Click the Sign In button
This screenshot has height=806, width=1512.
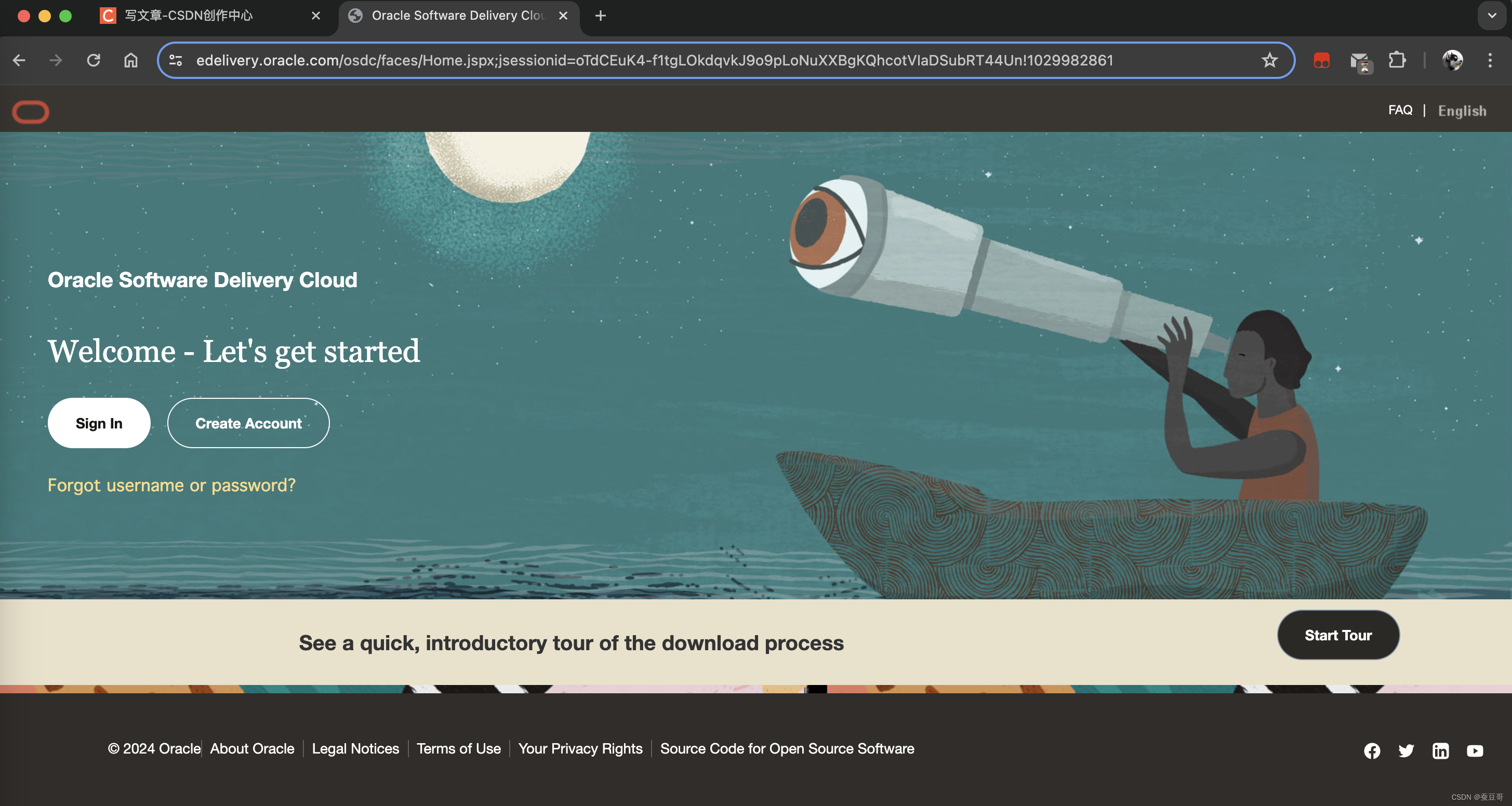click(99, 423)
